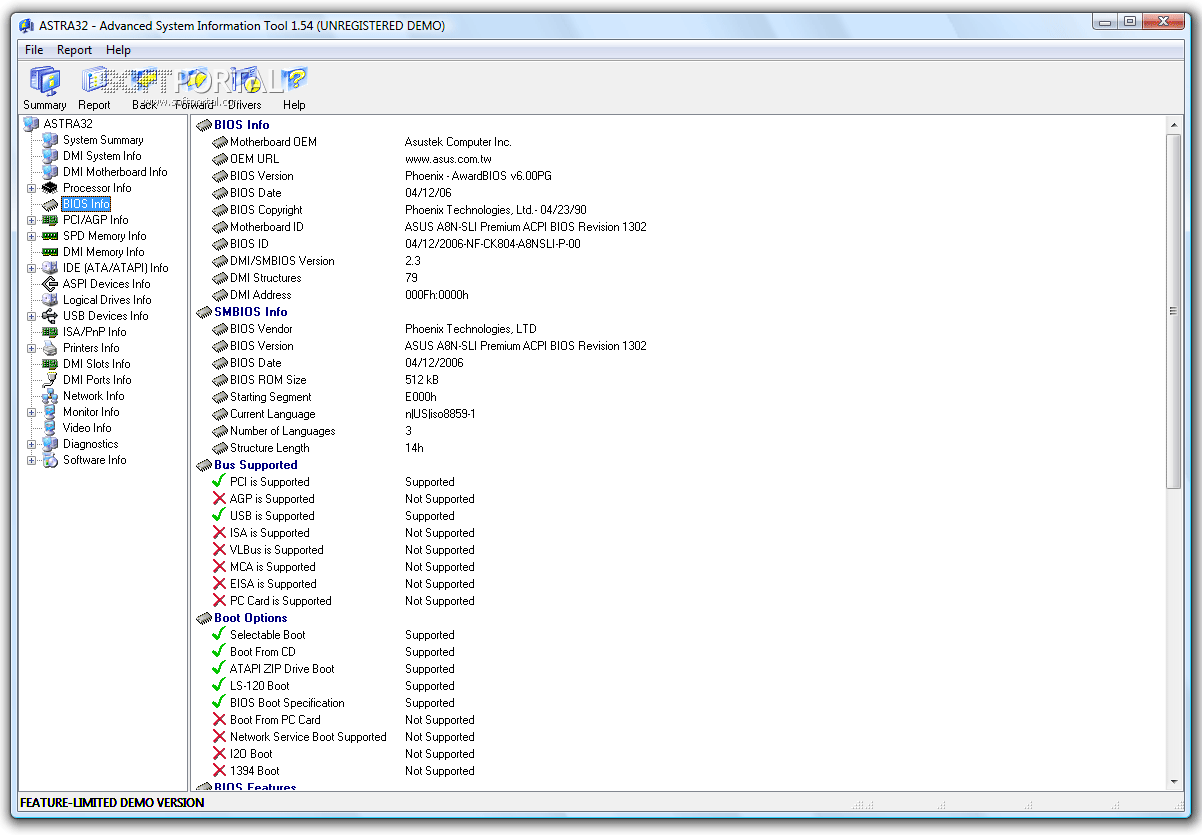This screenshot has height=835, width=1202.
Task: Click the chip icon beside Motherboard OEM
Action: coord(220,142)
